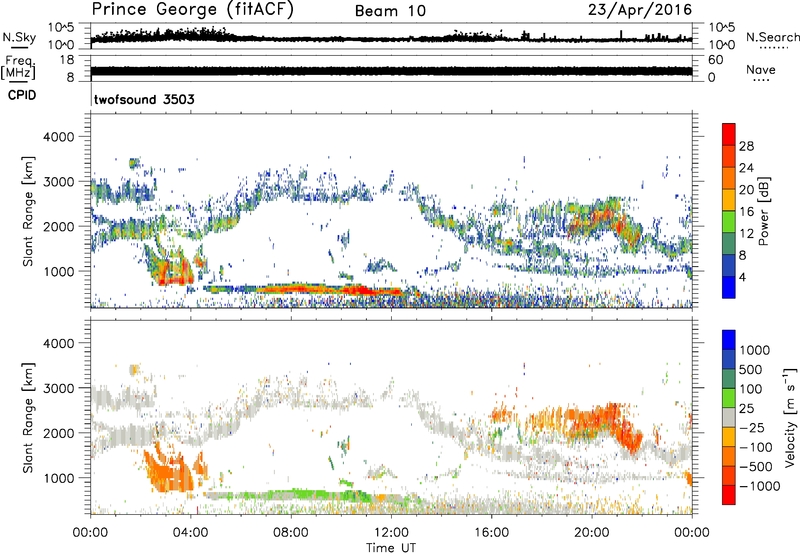Click the '12:00' time axis label
The width and height of the screenshot is (800, 554).
coord(391,533)
